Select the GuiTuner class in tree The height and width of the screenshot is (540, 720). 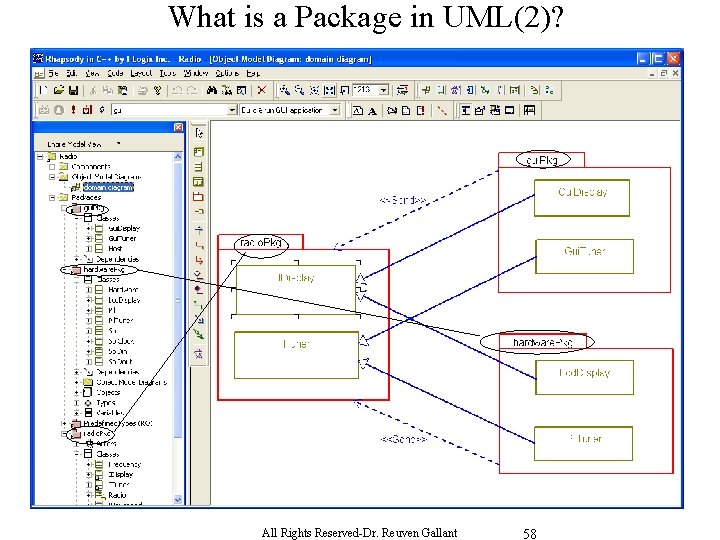click(122, 238)
